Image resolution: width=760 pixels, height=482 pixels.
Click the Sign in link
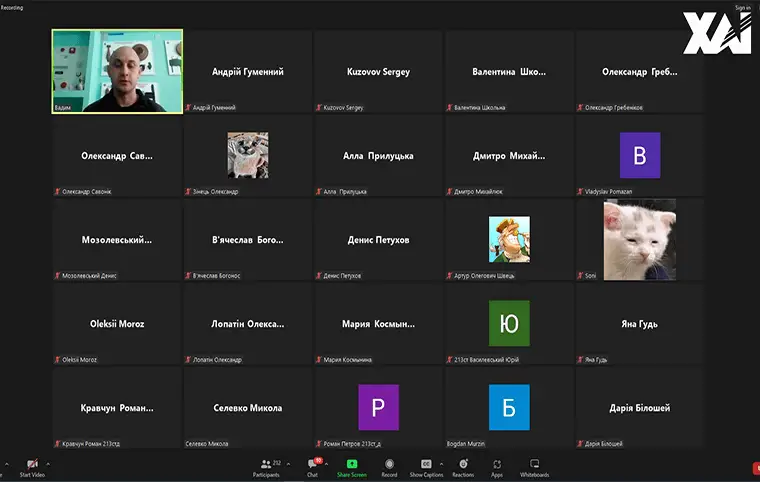click(x=742, y=7)
